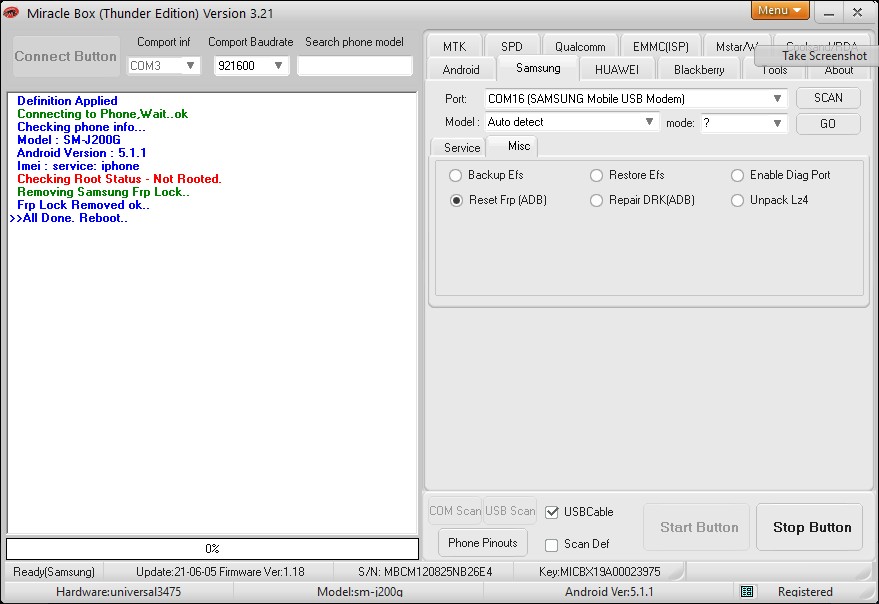Click the Search phone model input field
This screenshot has height=604, width=879.
(x=355, y=66)
